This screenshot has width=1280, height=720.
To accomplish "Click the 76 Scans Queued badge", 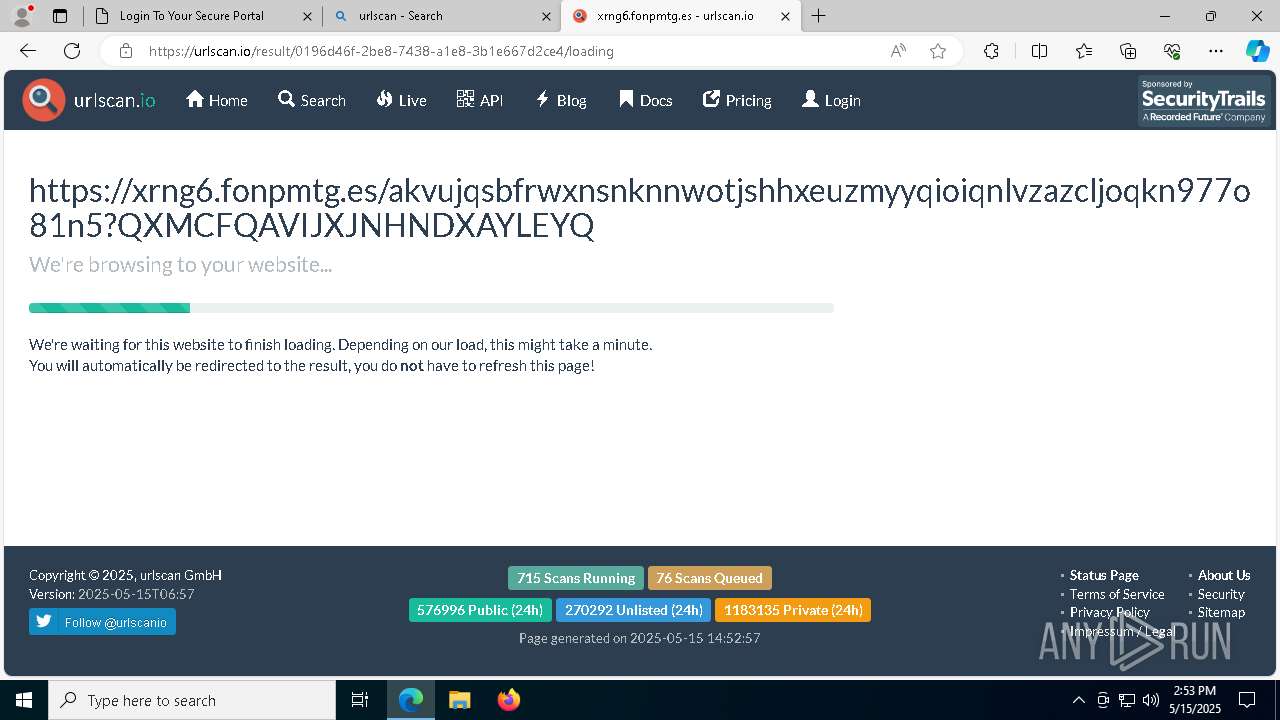I will click(709, 578).
